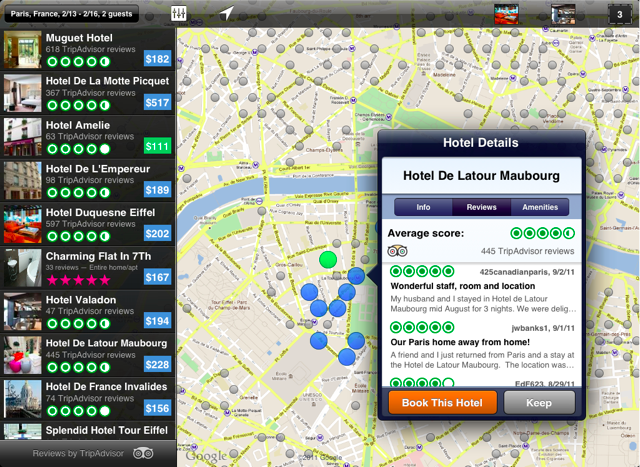640x467 pixels.
Task: Select Hotel De L'Empereur listing
Action: [88, 180]
